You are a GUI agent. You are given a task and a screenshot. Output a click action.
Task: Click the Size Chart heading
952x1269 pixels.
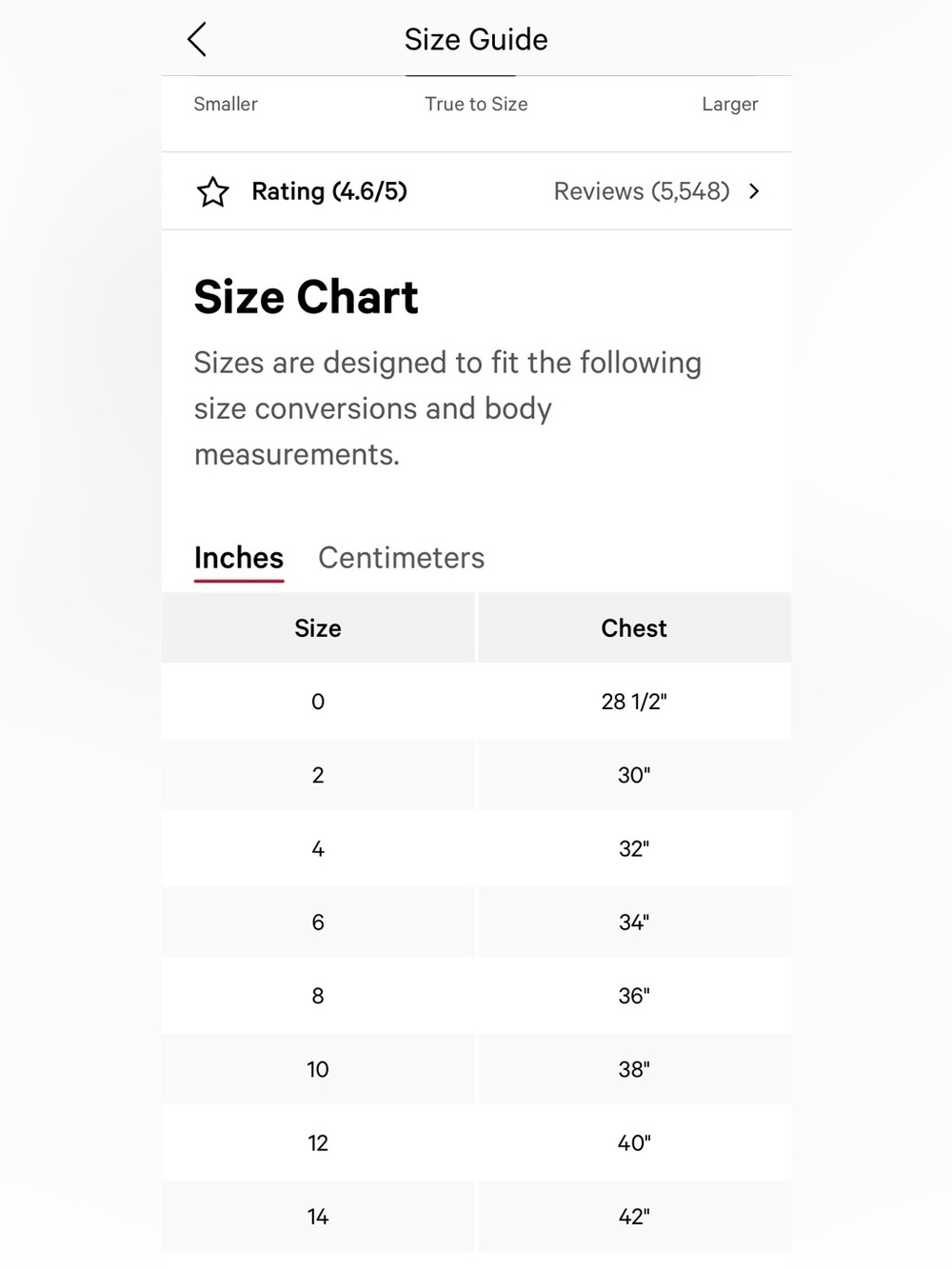point(306,297)
